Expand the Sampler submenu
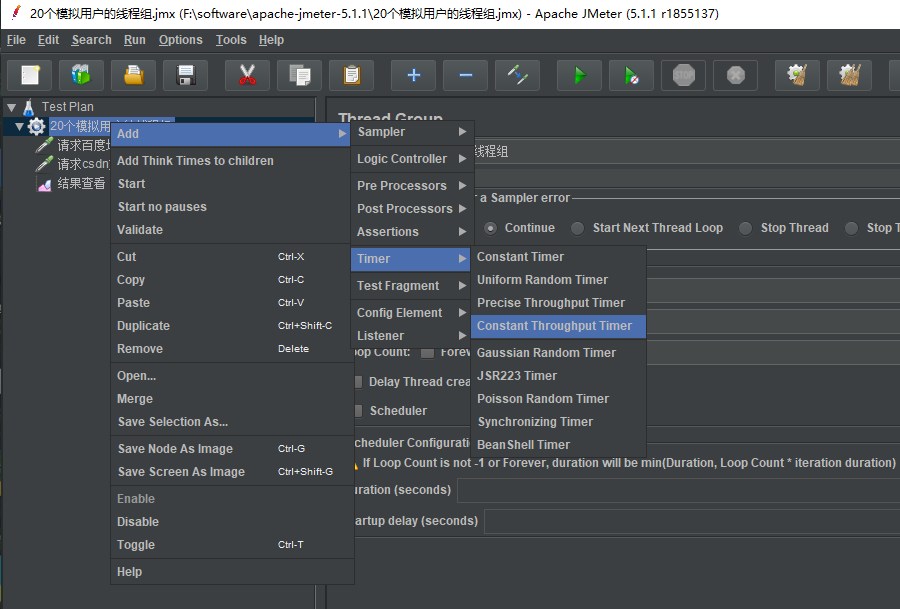900x609 pixels. coord(412,132)
